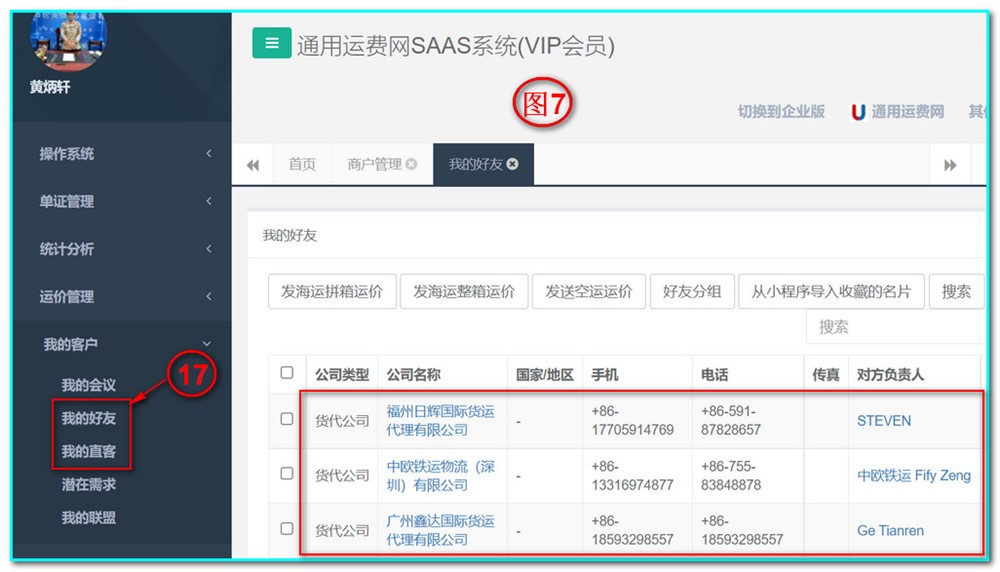Click the 发海运拼箱运价 button
1000x572 pixels.
coord(332,291)
